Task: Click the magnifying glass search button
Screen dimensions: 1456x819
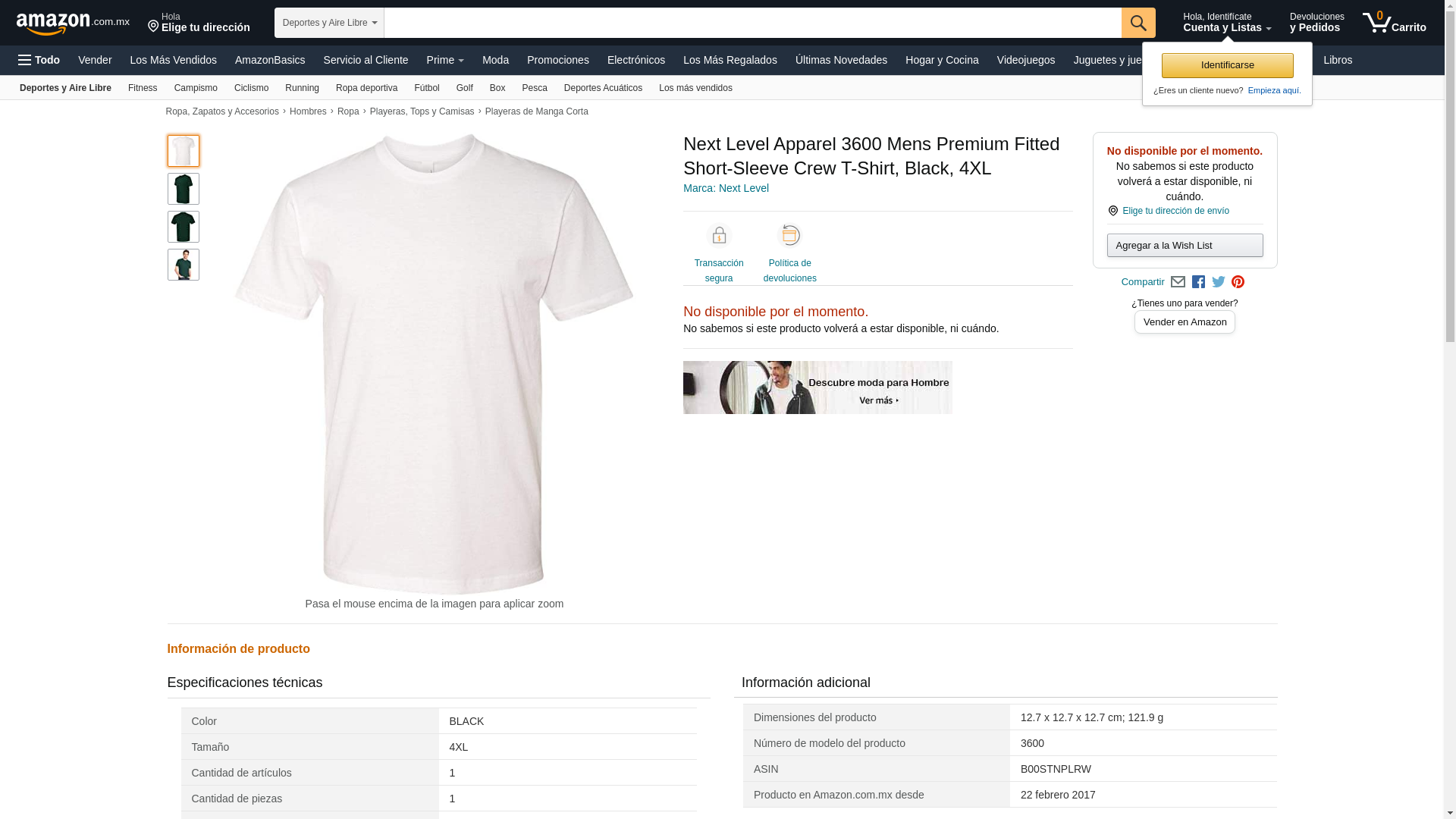Action: [x=1137, y=23]
